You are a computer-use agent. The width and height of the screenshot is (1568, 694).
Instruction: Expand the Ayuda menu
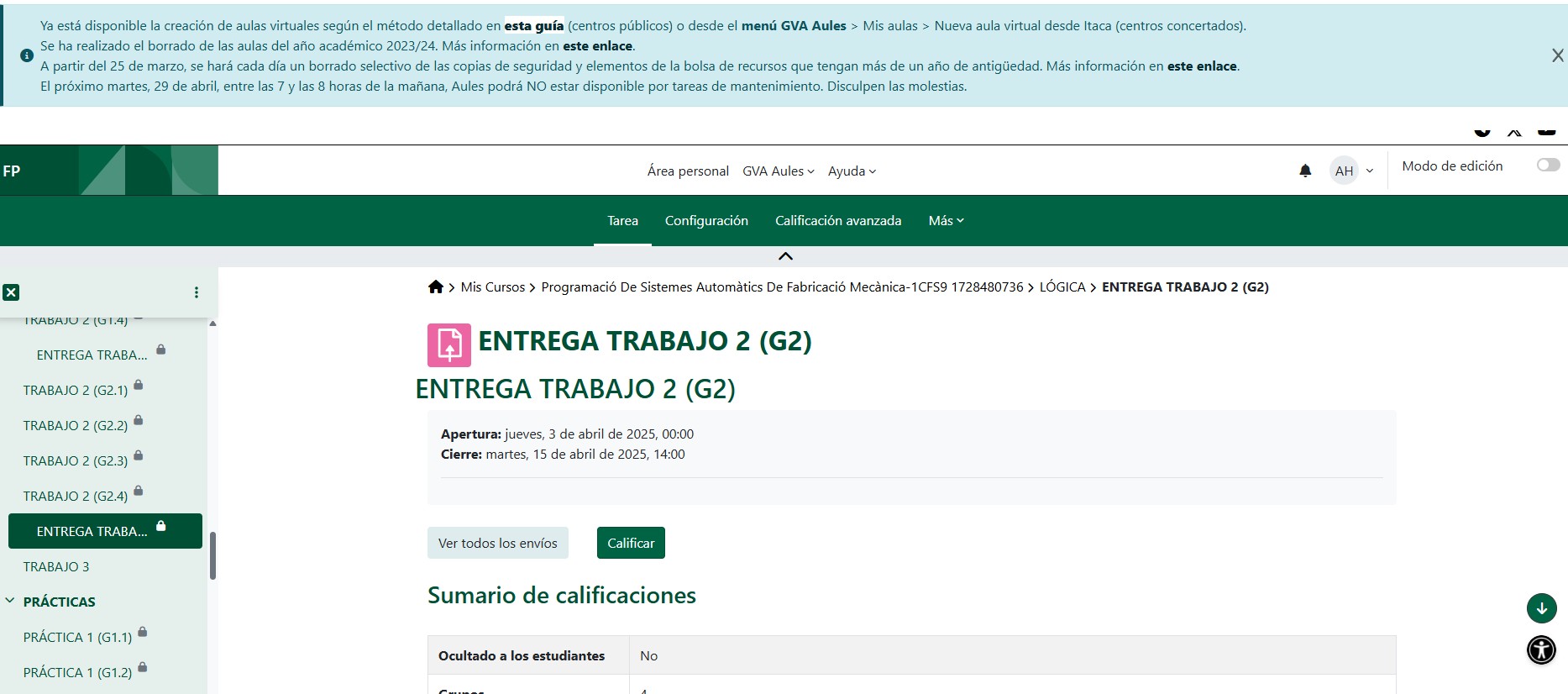[852, 171]
